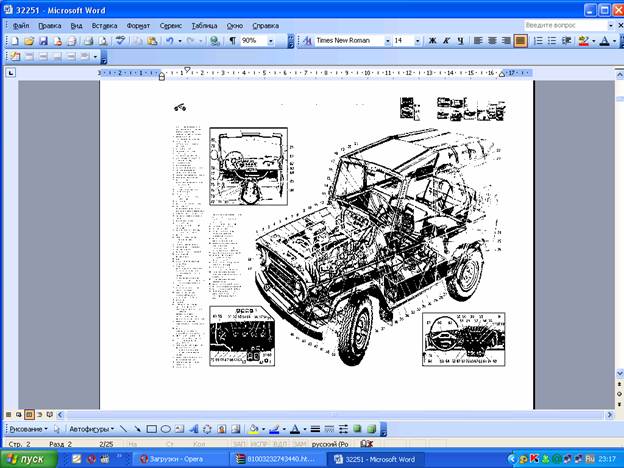Save the document with the floppy icon
The height and width of the screenshot is (468, 624).
point(43,41)
